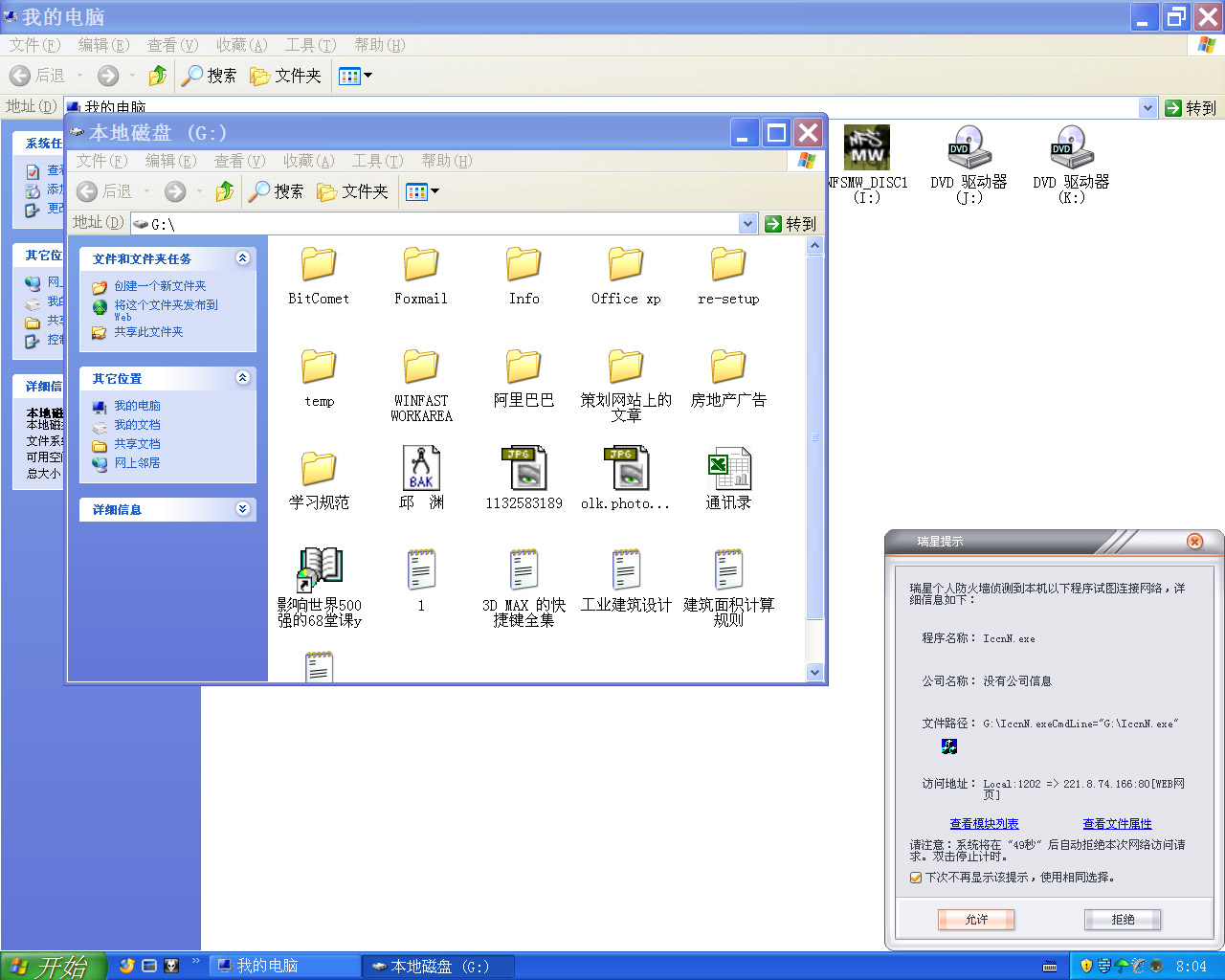This screenshot has height=980, width=1225.
Task: Open the address bar dropdown in G: window
Action: pyautogui.click(x=747, y=223)
